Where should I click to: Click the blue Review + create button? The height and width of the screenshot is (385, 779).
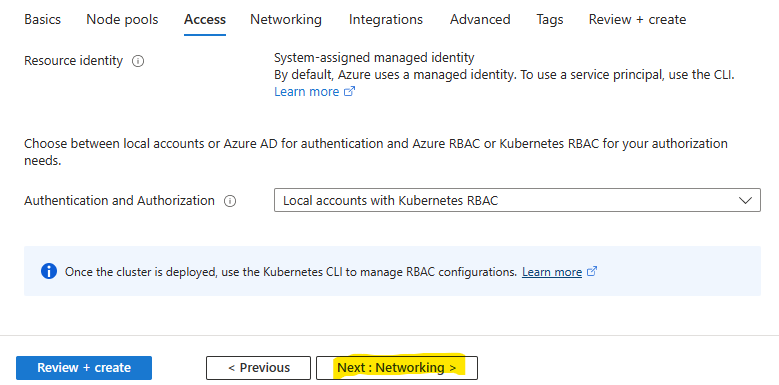[x=84, y=368]
